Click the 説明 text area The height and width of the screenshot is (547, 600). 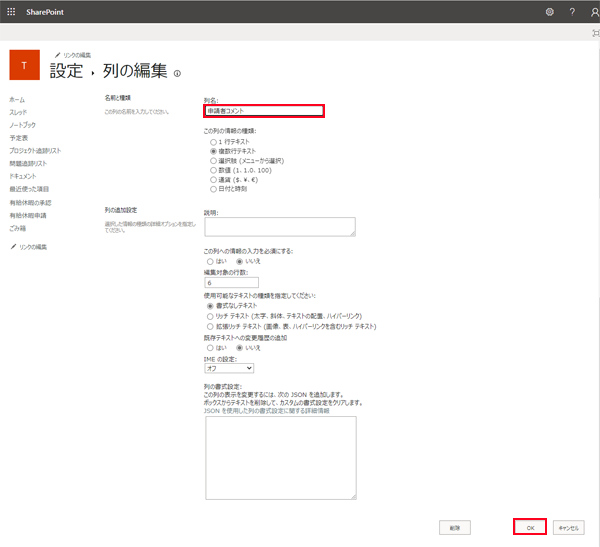pos(280,227)
